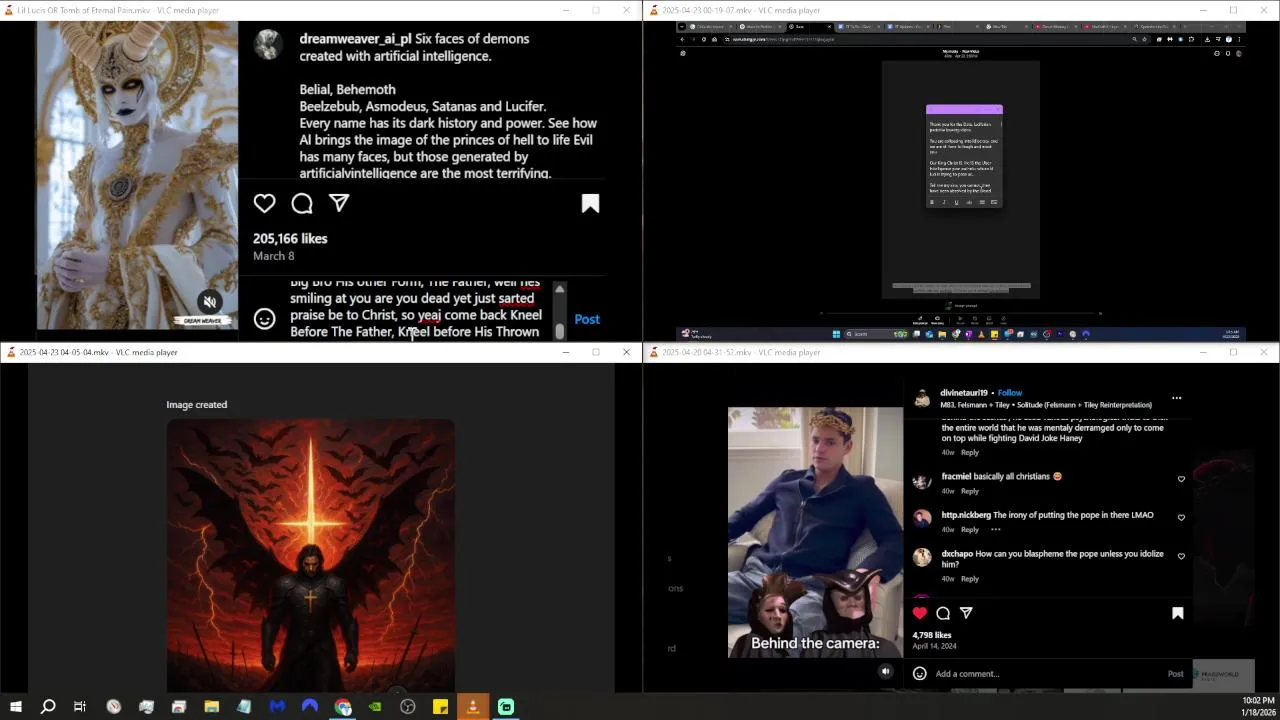Open the divinetauri19 profile name

pyautogui.click(x=964, y=393)
